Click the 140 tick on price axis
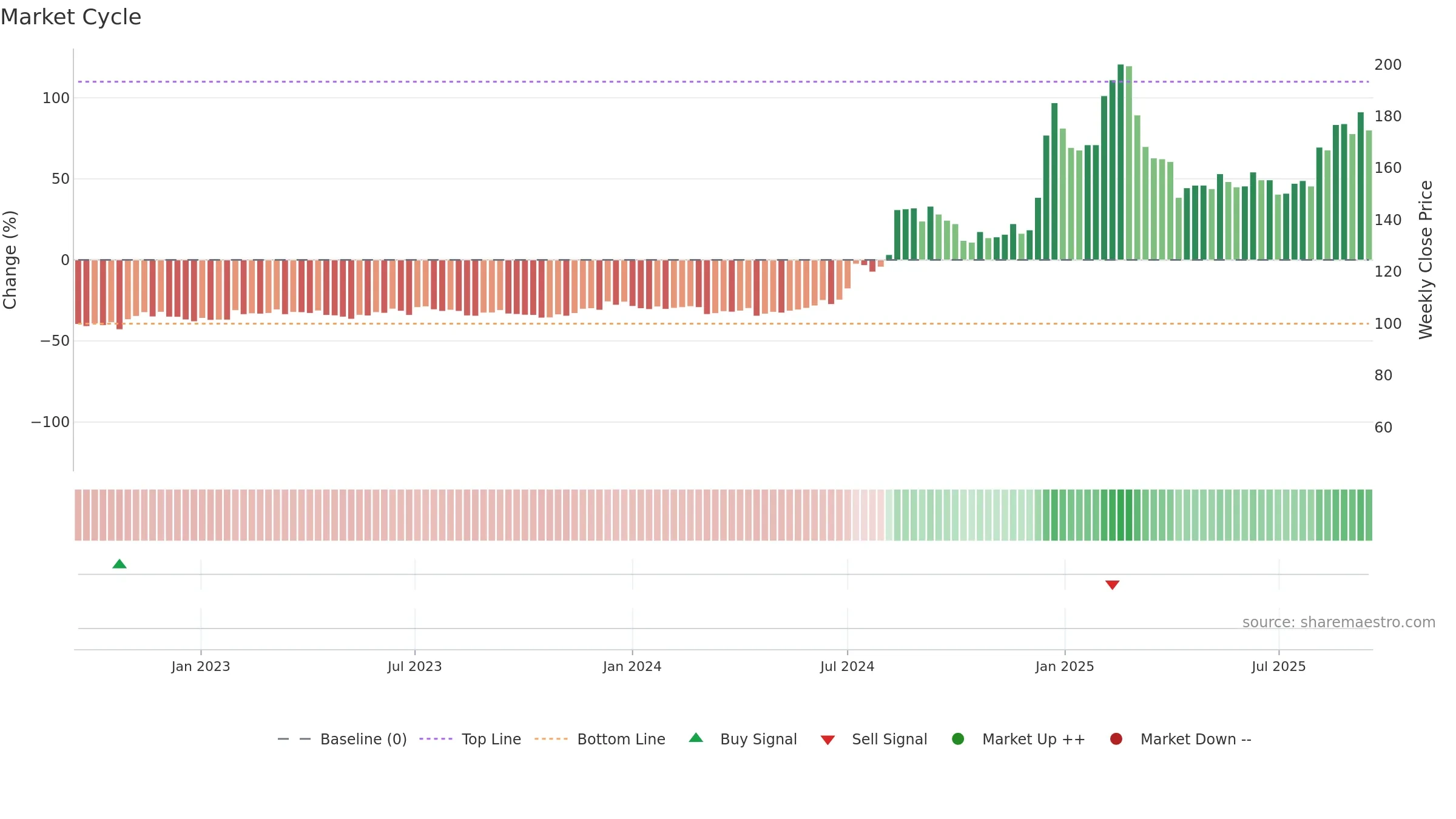 click(x=1388, y=220)
